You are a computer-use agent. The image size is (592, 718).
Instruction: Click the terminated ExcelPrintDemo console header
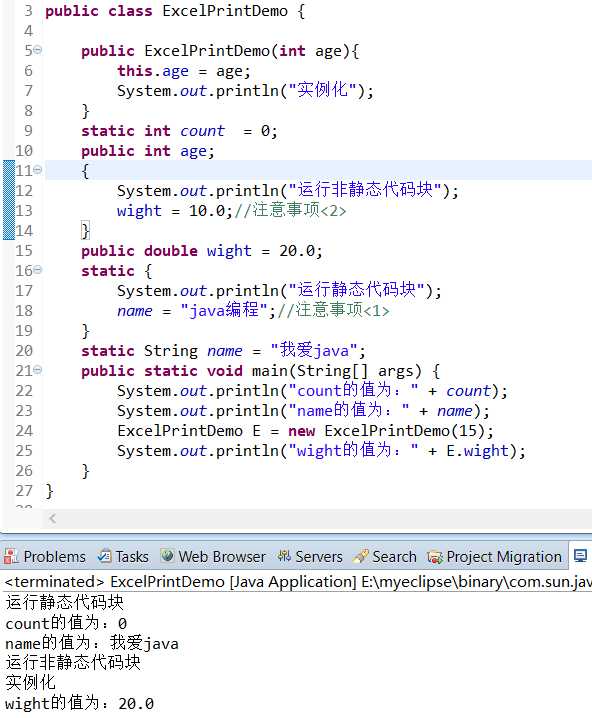point(298,582)
